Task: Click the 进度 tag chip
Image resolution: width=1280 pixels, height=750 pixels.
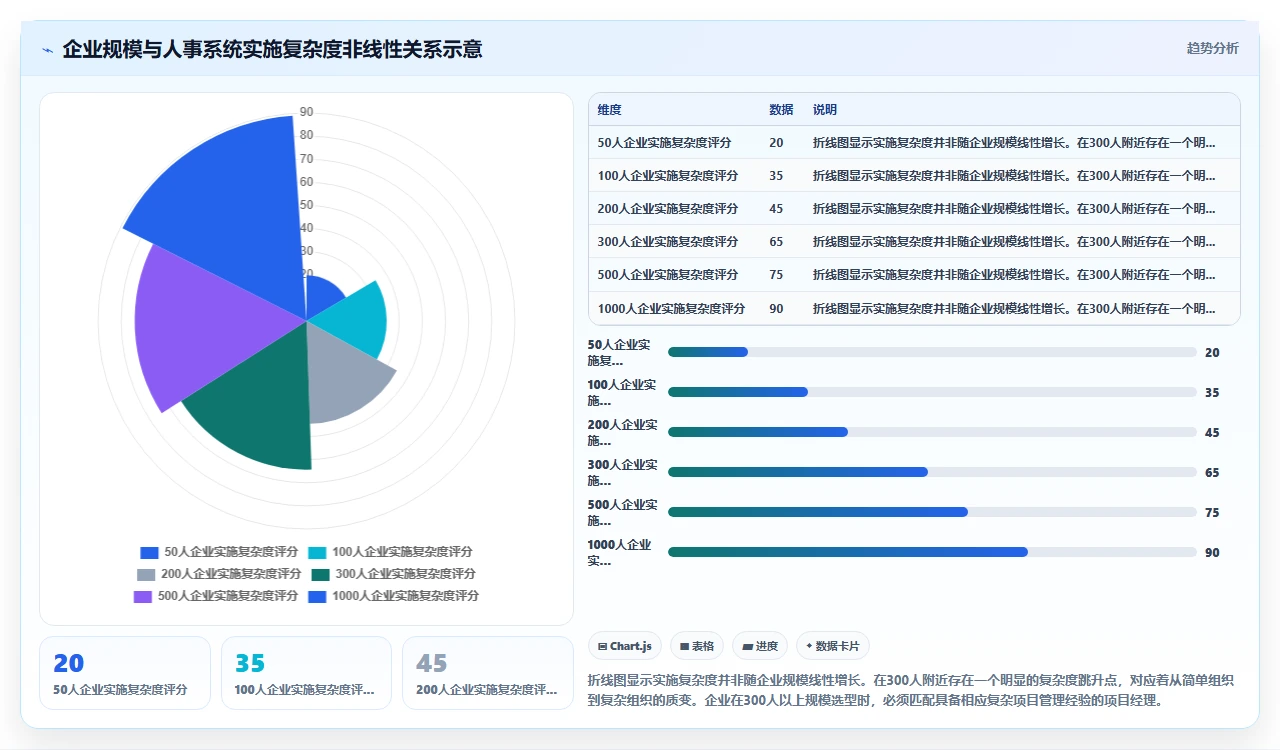Action: pos(760,646)
